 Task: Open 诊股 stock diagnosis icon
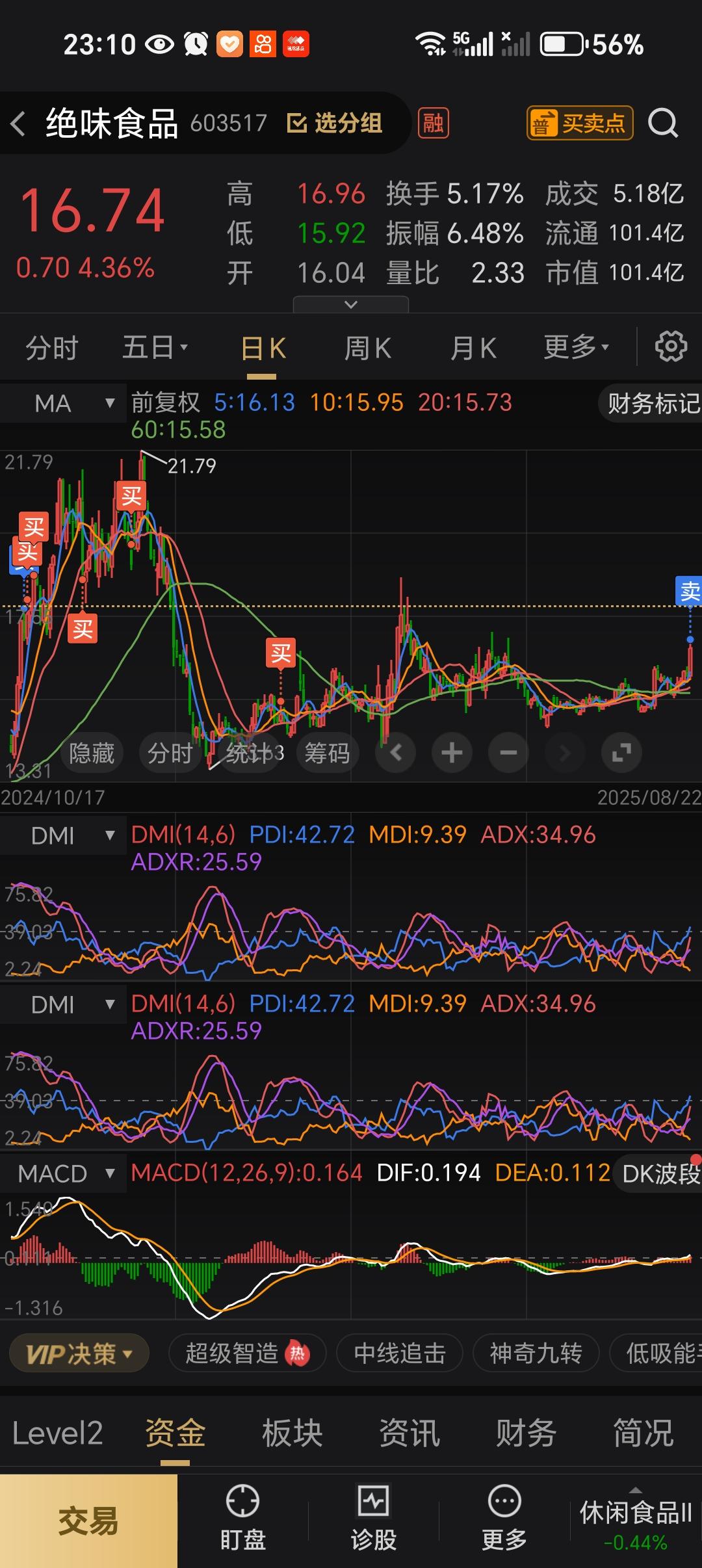373,1518
